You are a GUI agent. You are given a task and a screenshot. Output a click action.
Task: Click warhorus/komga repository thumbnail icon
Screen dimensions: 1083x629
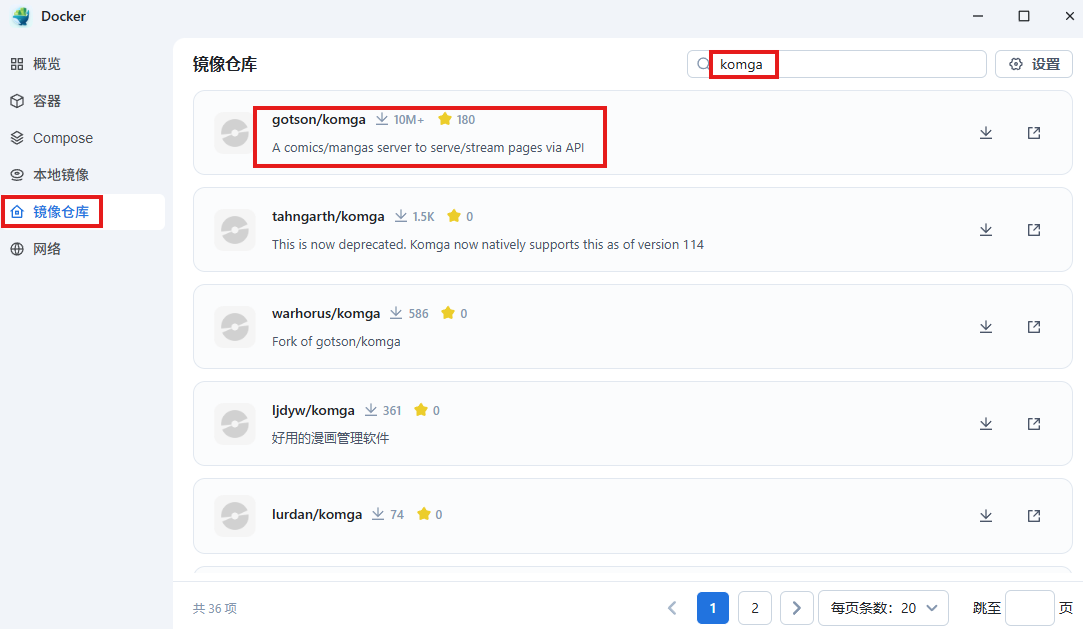click(x=235, y=327)
